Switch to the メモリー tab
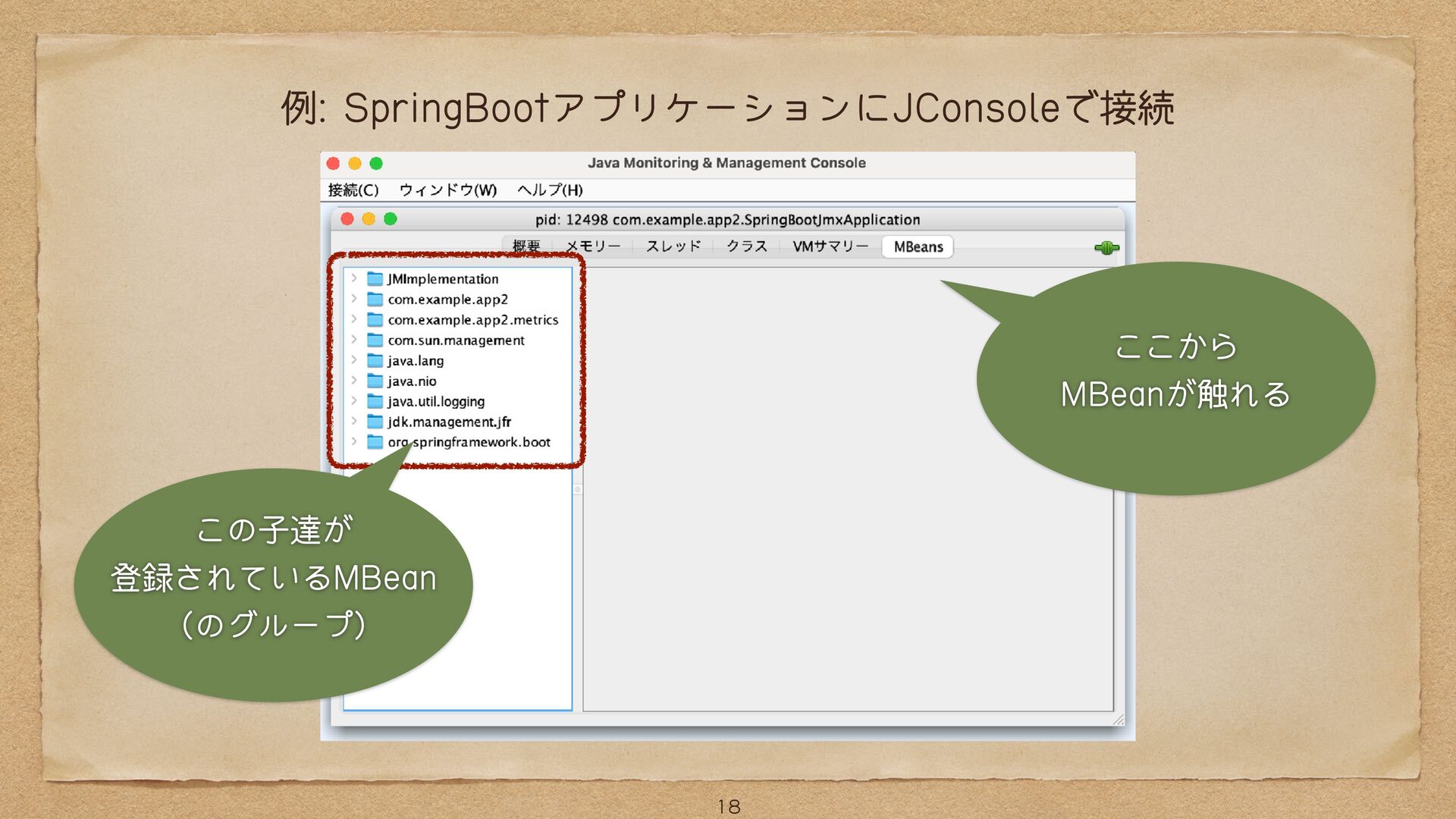 [593, 246]
